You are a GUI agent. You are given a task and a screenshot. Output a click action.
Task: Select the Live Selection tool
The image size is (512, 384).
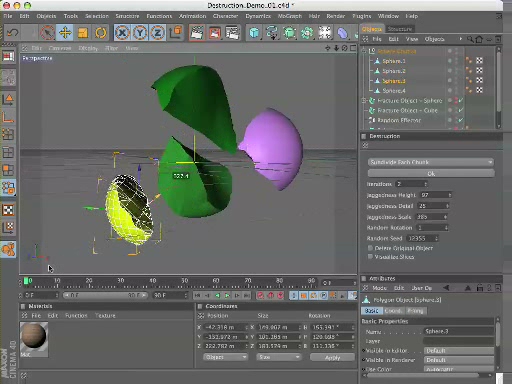click(47, 33)
